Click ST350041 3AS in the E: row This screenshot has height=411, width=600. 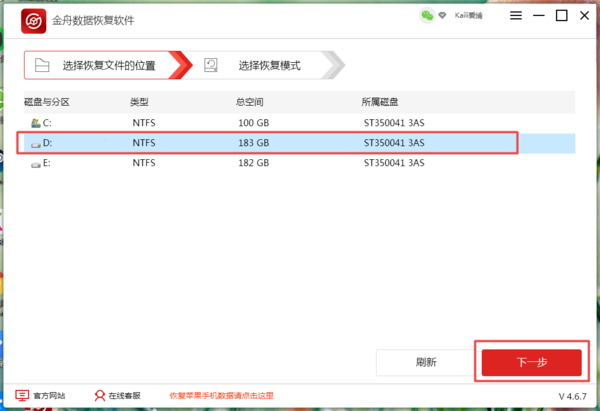point(394,163)
